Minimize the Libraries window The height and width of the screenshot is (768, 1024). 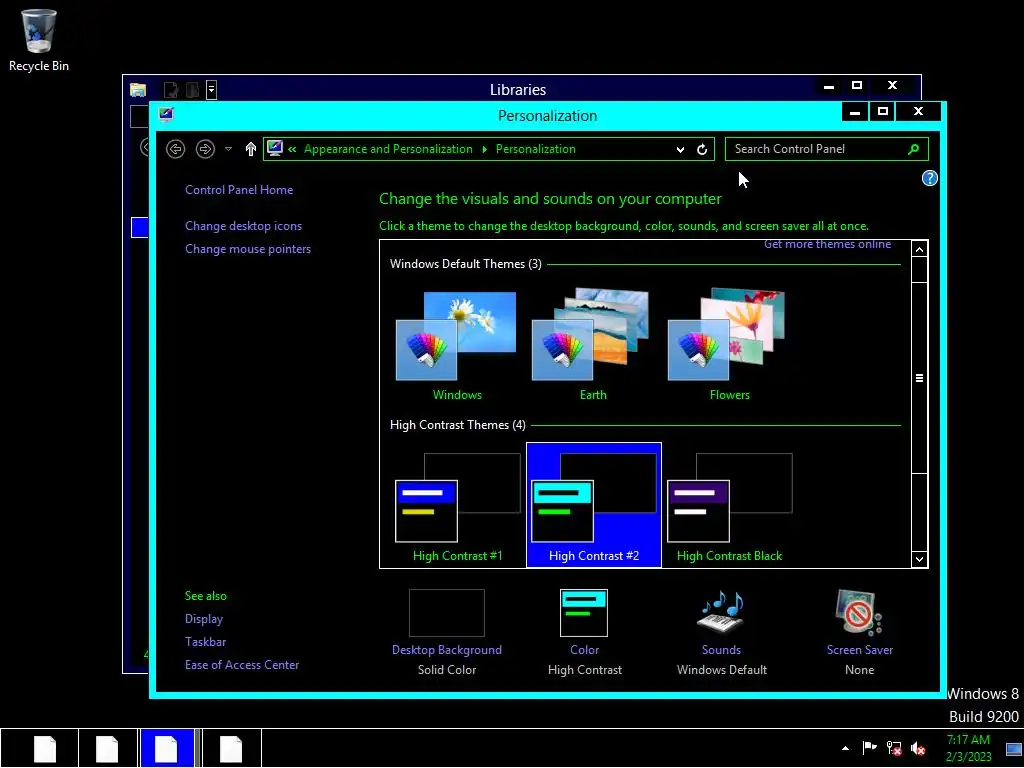[x=829, y=86]
